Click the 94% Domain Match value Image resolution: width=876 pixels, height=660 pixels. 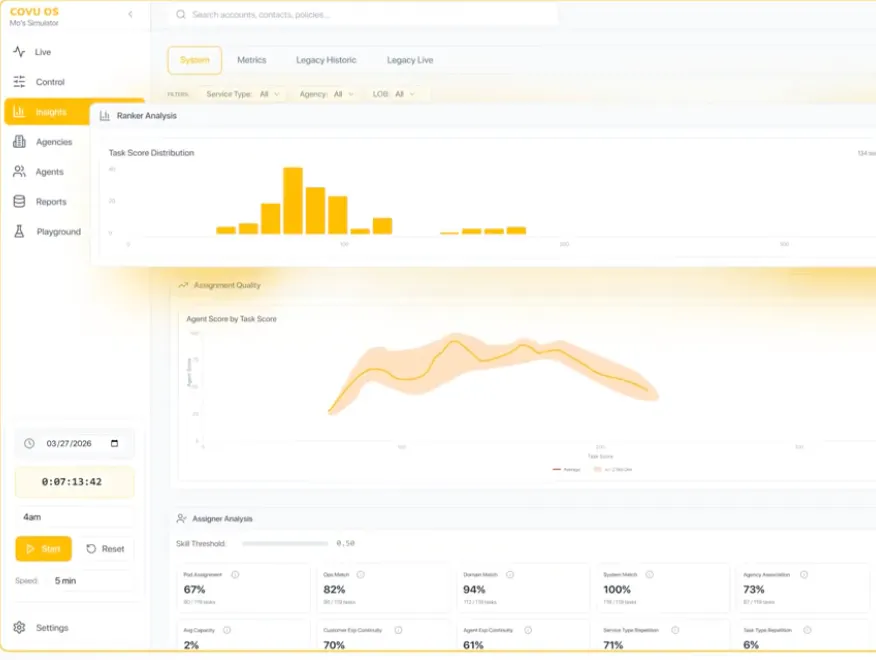(474, 590)
